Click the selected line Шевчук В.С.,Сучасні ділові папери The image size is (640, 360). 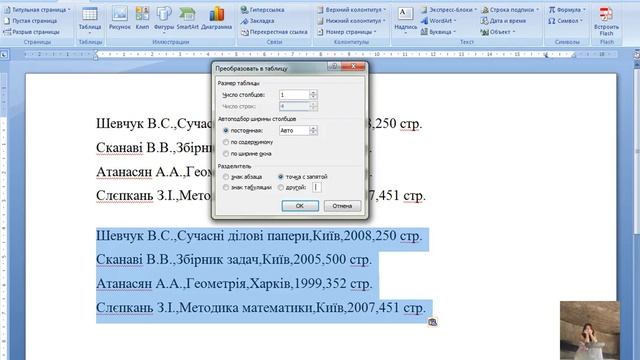259,236
